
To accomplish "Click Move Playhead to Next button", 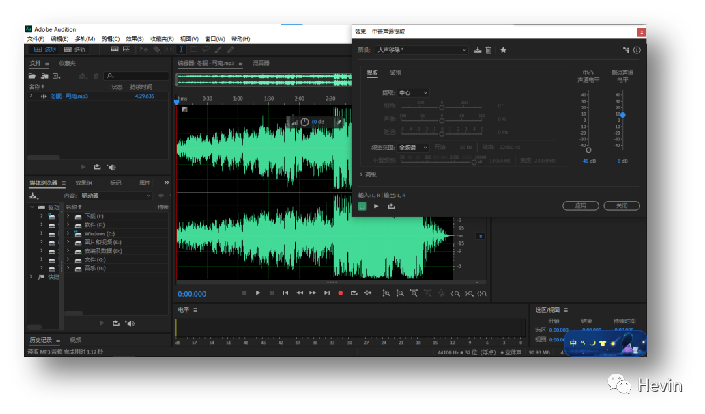I will point(327,293).
